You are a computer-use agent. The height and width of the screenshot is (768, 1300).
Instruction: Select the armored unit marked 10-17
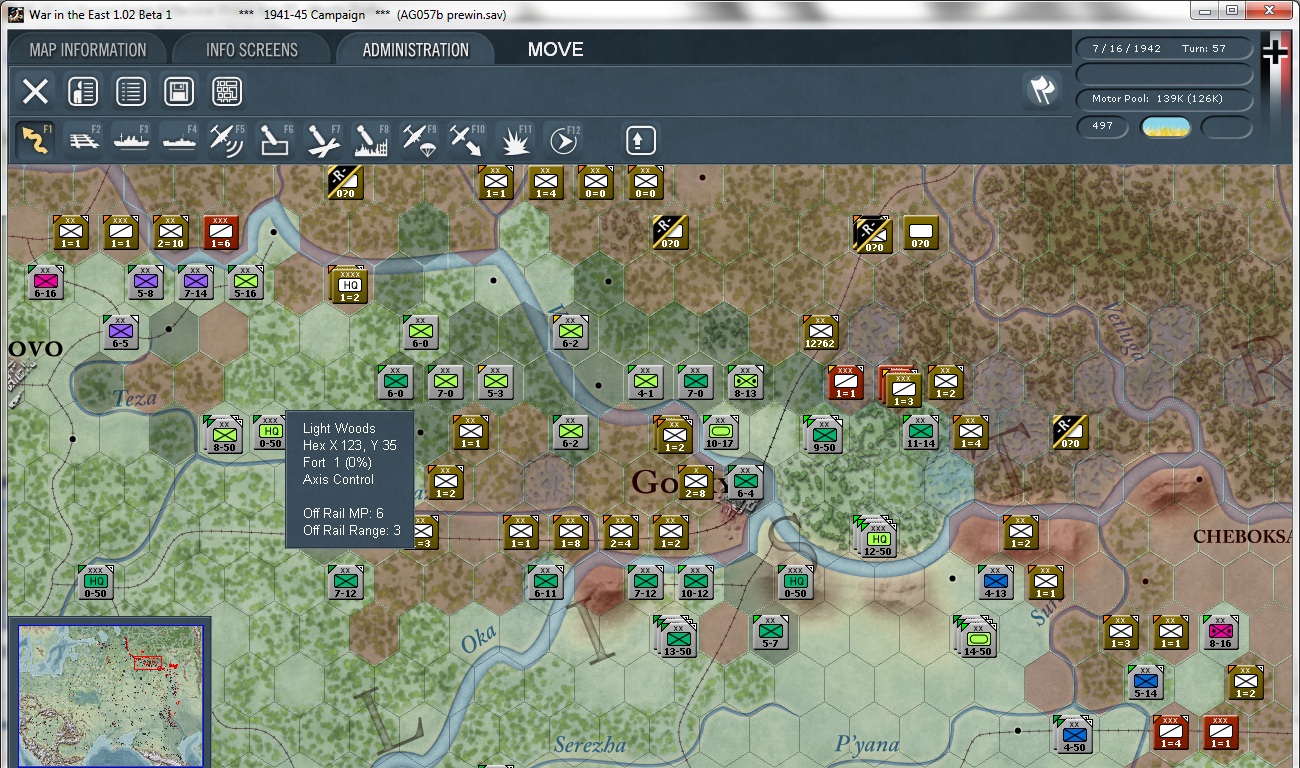pyautogui.click(x=720, y=433)
